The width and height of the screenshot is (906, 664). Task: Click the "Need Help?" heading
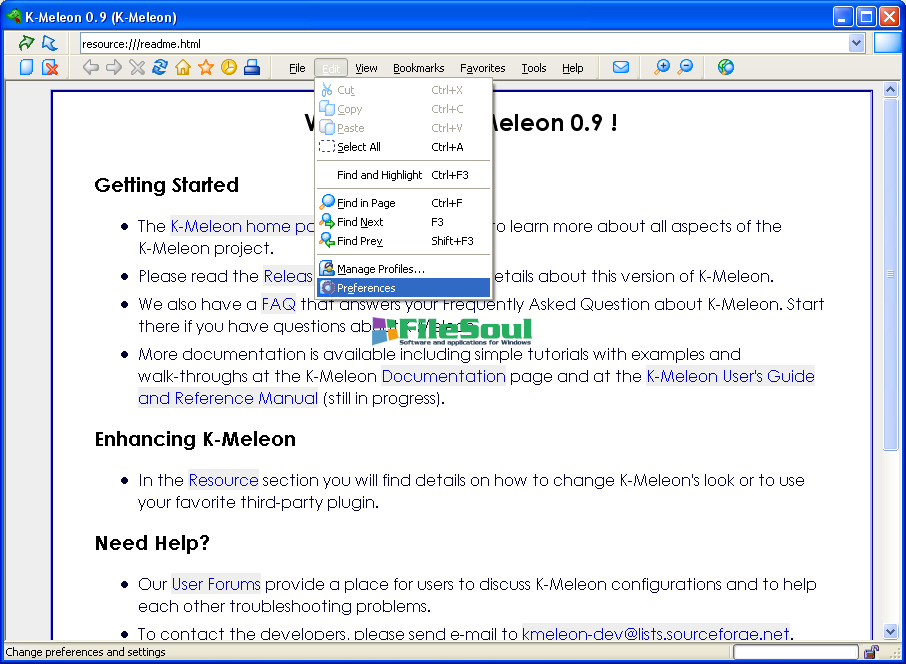click(x=152, y=543)
